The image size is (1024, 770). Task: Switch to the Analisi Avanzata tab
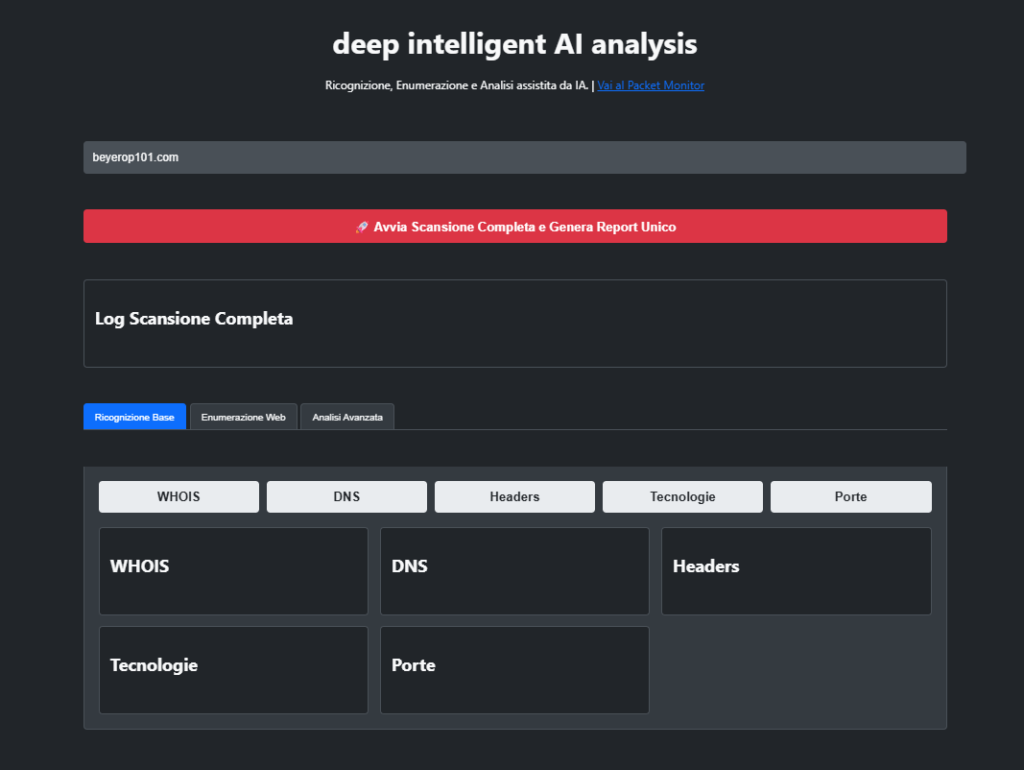[x=347, y=417]
